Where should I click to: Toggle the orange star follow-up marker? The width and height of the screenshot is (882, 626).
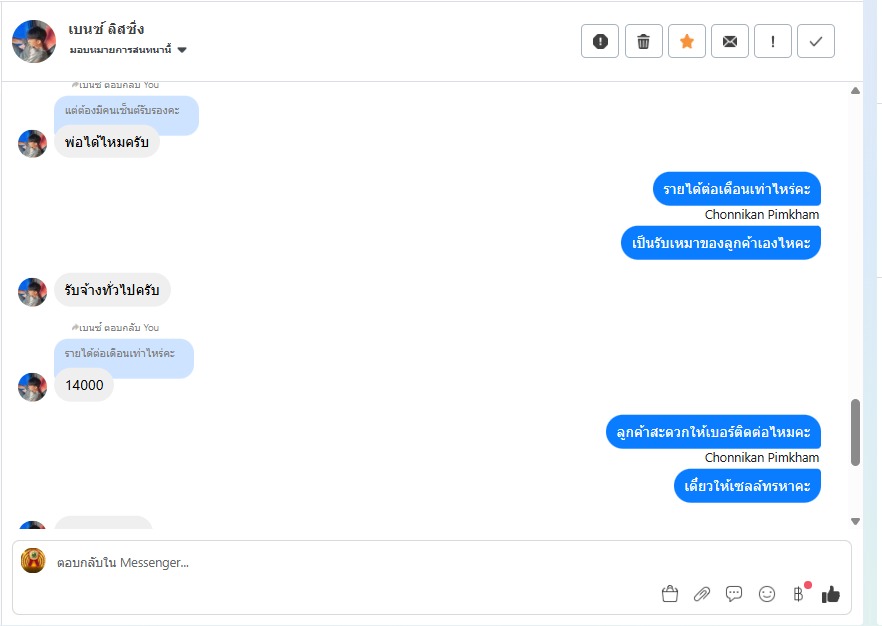(x=687, y=41)
